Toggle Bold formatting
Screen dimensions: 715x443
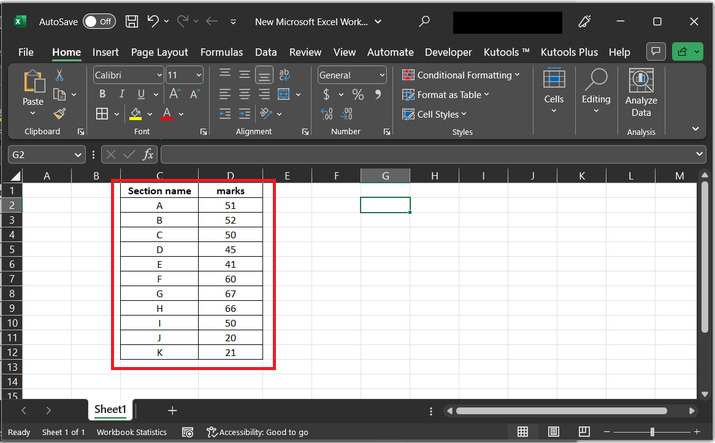101,94
